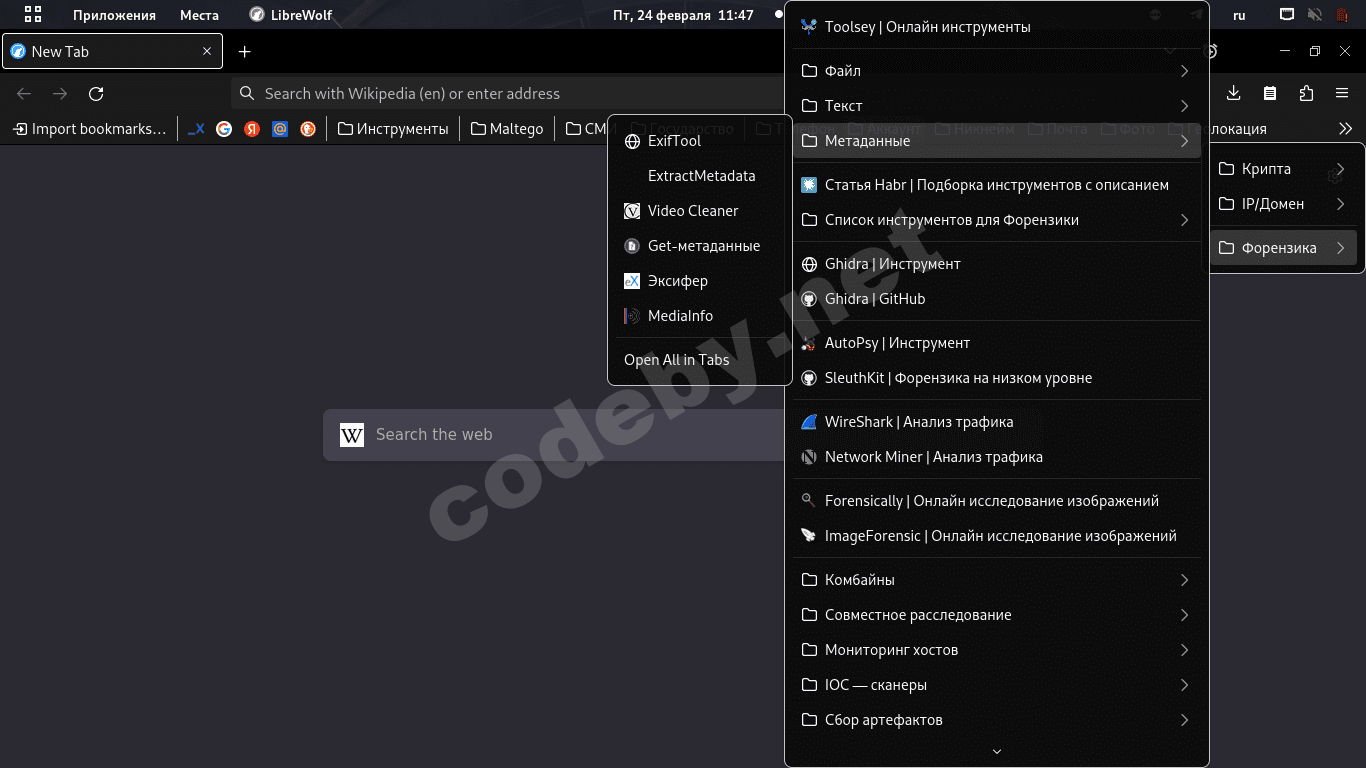Open the date and time clock panel
Screen dimensions: 1366x768
tap(684, 15)
